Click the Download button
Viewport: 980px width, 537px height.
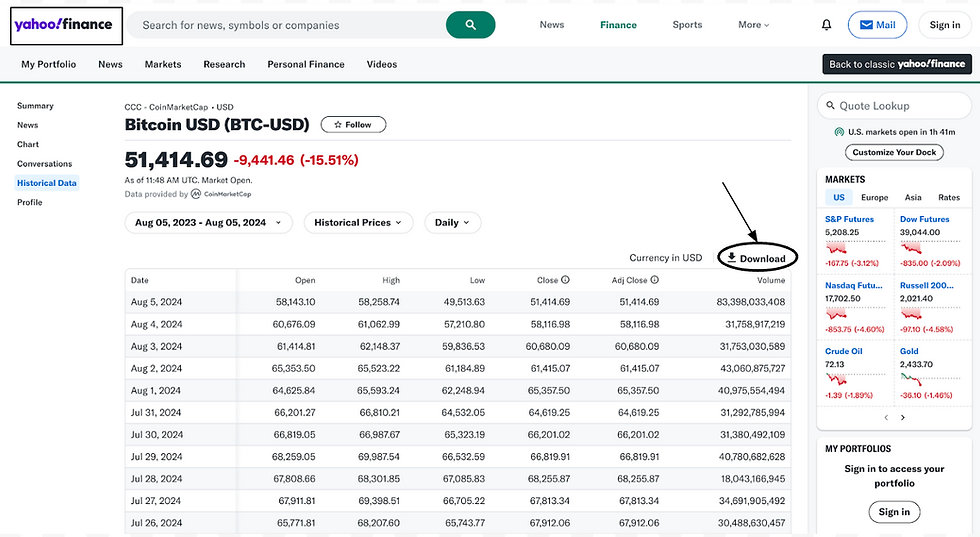click(x=756, y=258)
